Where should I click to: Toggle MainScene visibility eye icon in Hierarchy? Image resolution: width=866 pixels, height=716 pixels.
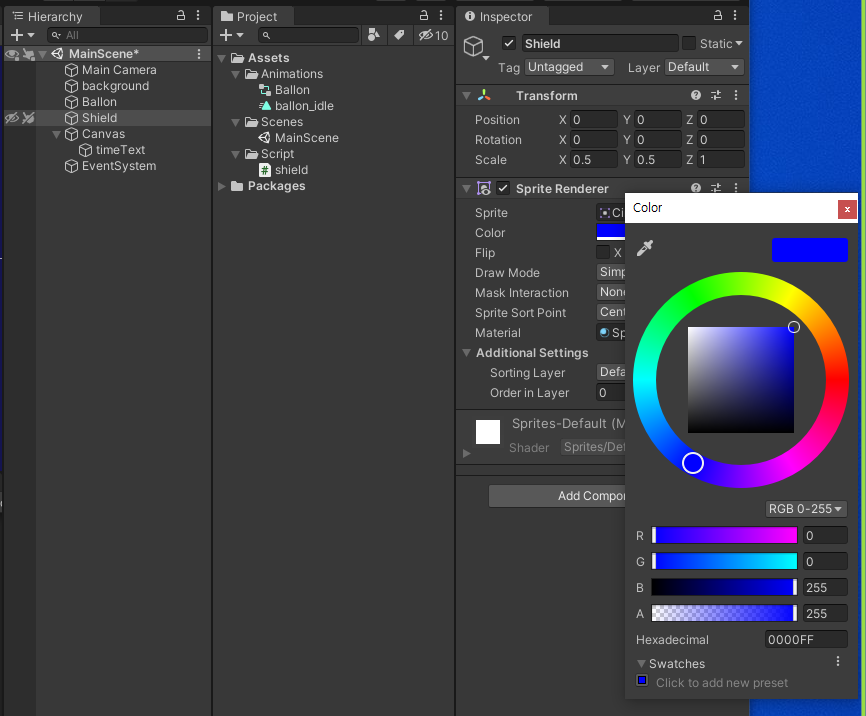(12, 54)
